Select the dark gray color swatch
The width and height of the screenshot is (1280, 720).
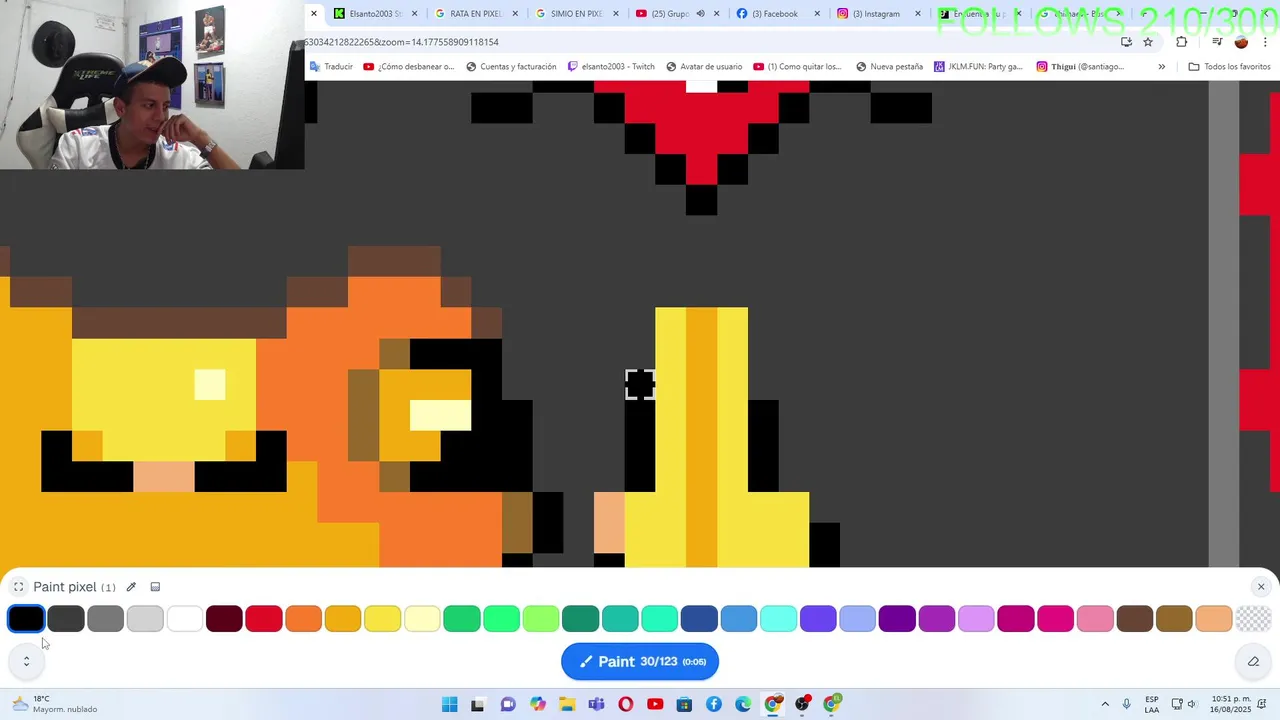coord(66,619)
